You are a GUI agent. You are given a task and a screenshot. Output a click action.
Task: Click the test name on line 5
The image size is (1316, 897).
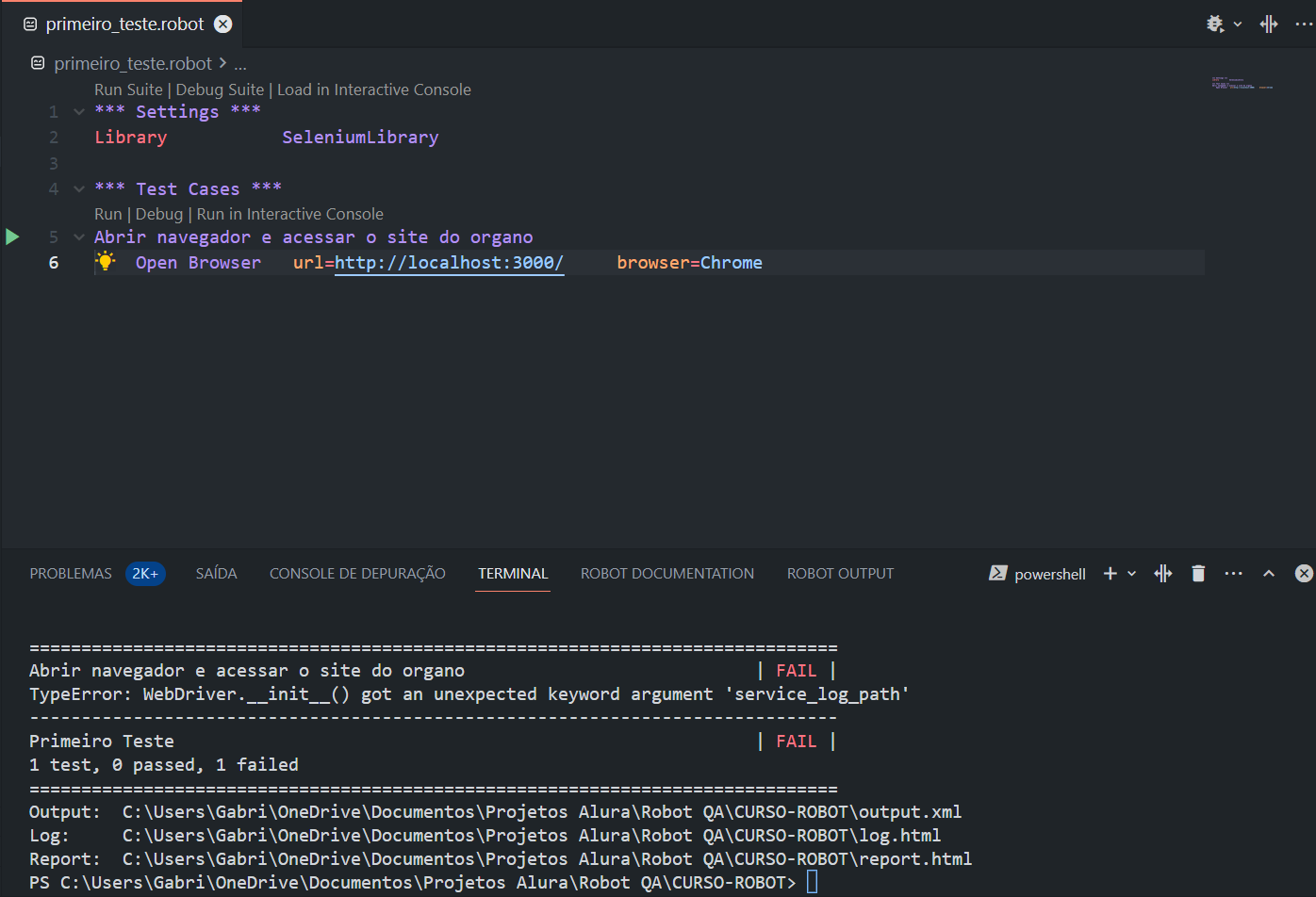pos(314,237)
